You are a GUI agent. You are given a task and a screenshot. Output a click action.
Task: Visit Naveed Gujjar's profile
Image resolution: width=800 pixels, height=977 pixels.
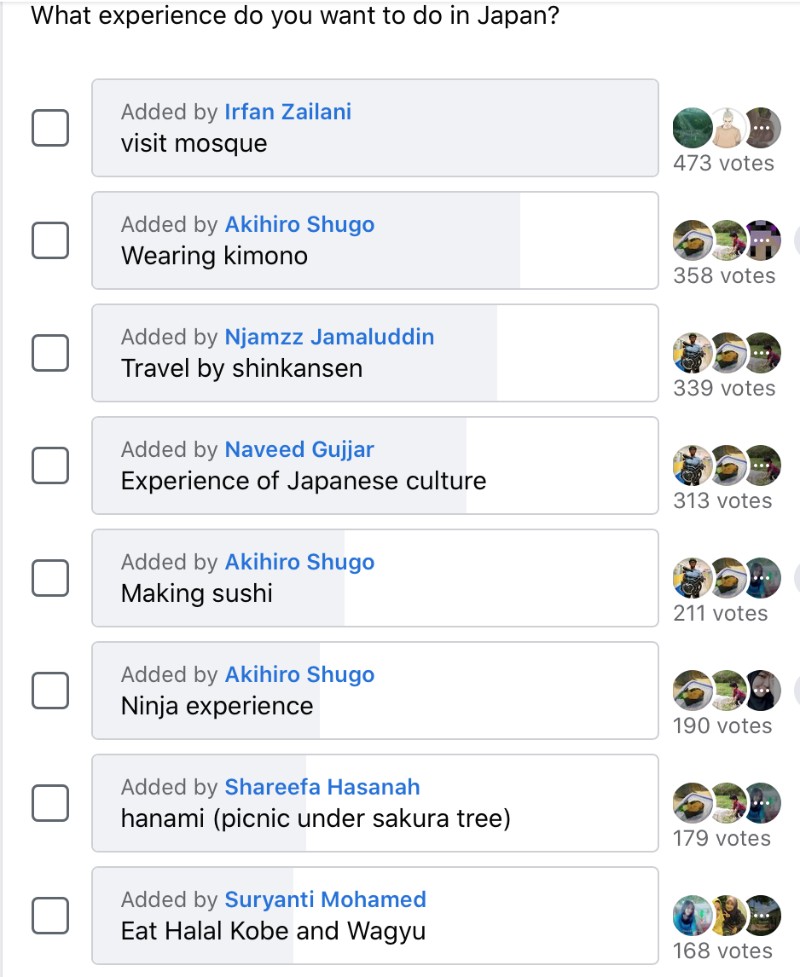pos(299,449)
